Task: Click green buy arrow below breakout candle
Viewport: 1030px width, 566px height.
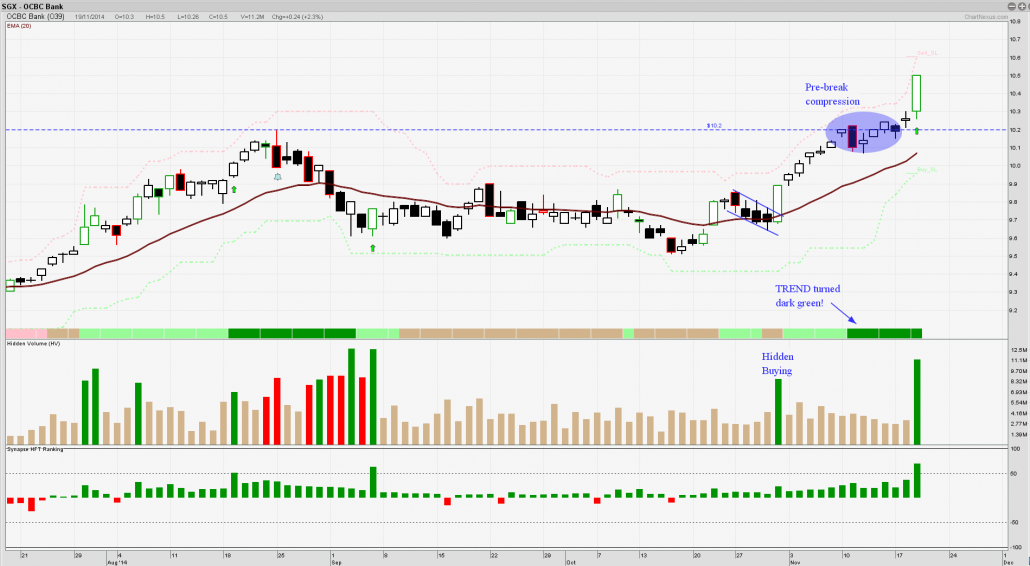Action: click(917, 131)
